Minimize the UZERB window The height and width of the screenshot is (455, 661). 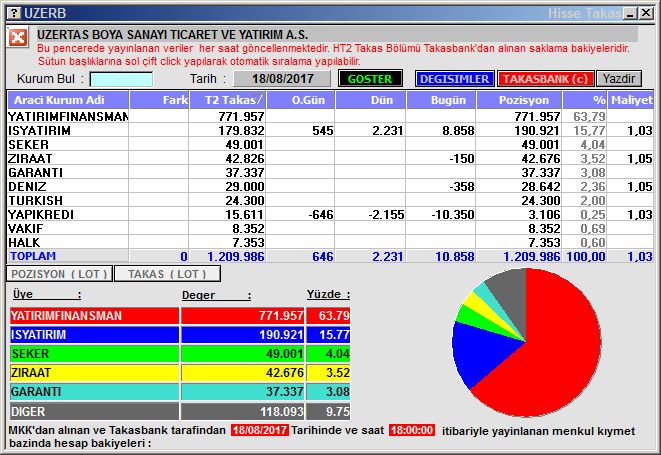631,13
